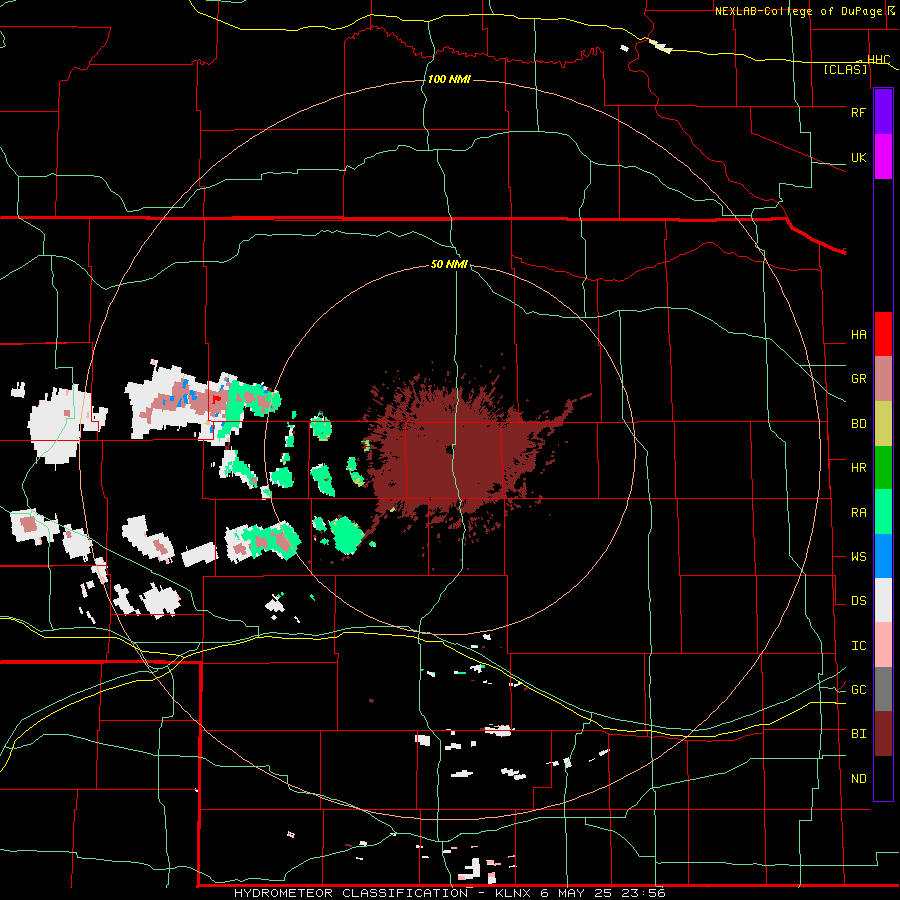The image size is (900, 900).
Task: Click the HA red legend color block
Action: [883, 334]
